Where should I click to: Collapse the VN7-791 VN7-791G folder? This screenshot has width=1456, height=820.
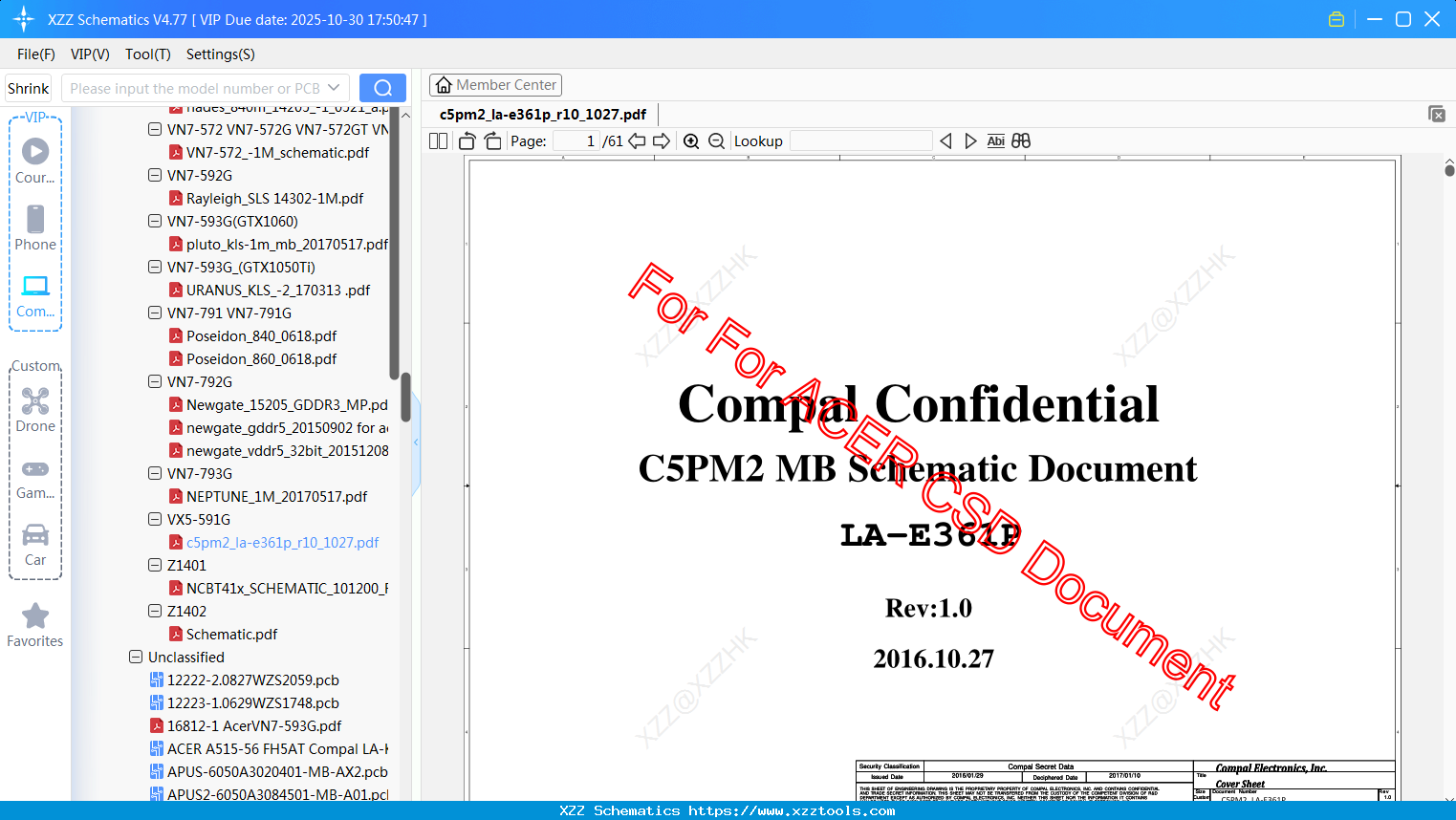(155, 313)
